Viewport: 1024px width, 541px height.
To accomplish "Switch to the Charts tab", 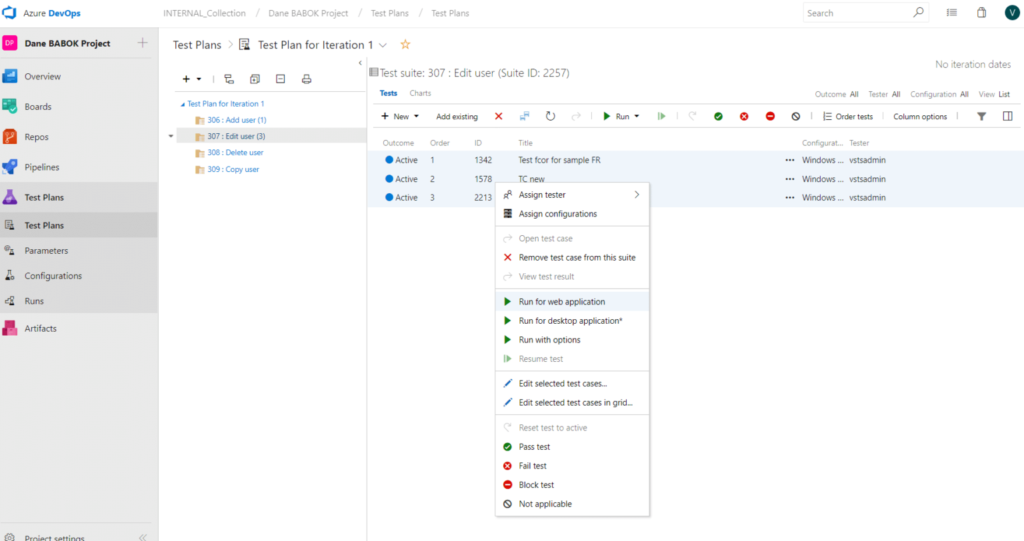I will click(420, 93).
